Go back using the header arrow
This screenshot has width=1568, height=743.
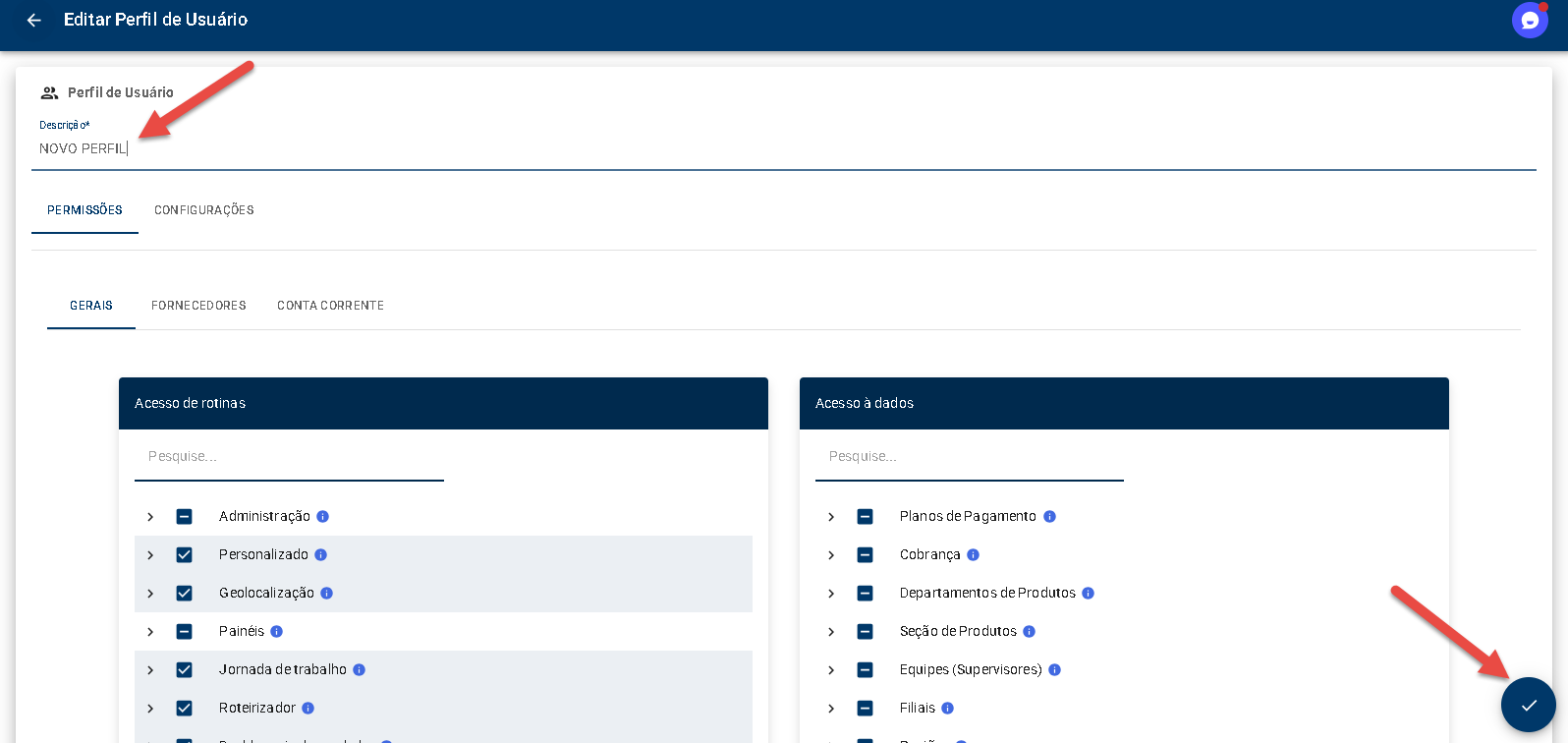[34, 20]
